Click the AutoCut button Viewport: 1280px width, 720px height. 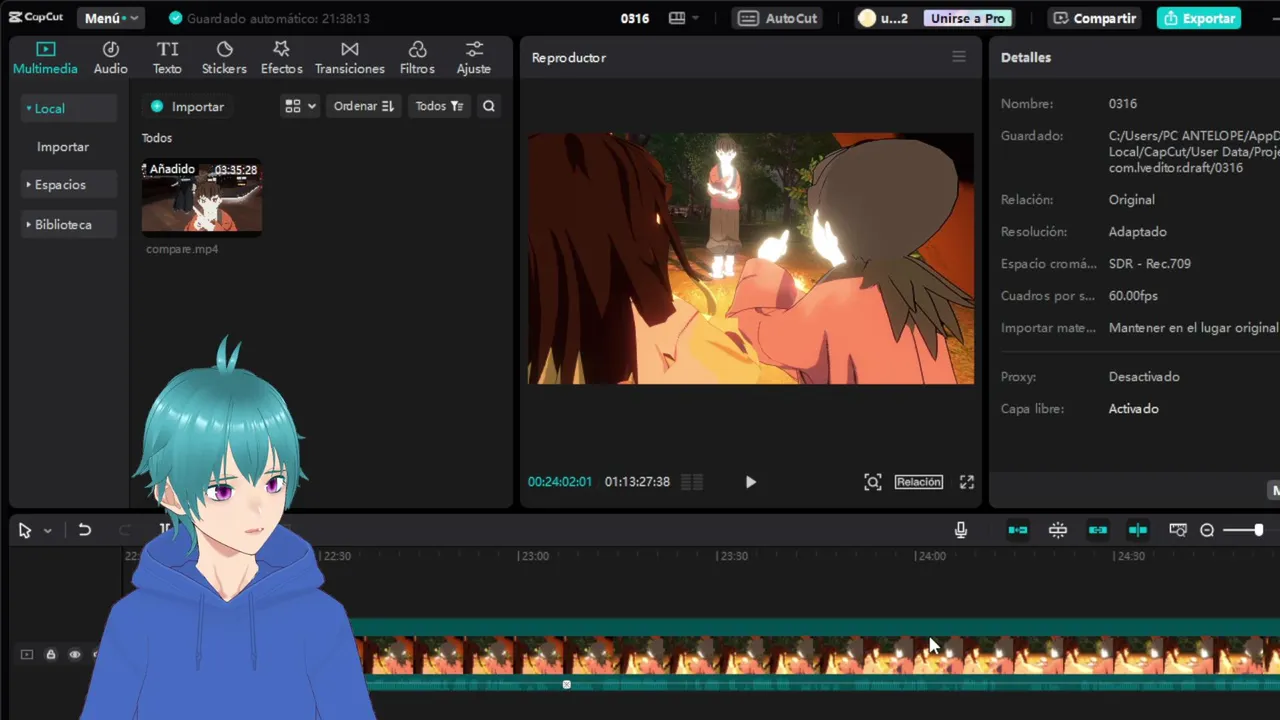[x=779, y=18]
